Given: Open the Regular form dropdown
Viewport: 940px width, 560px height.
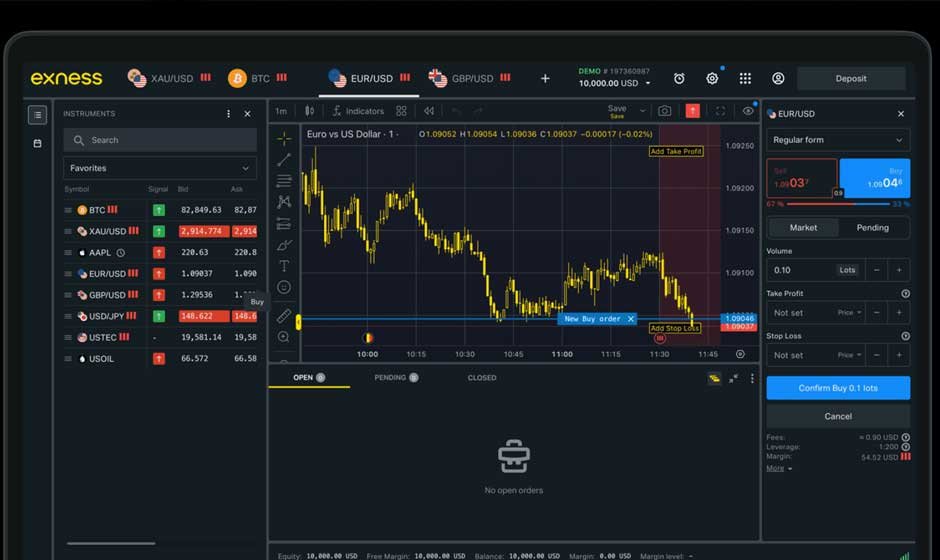Looking at the screenshot, I should click(x=837, y=140).
